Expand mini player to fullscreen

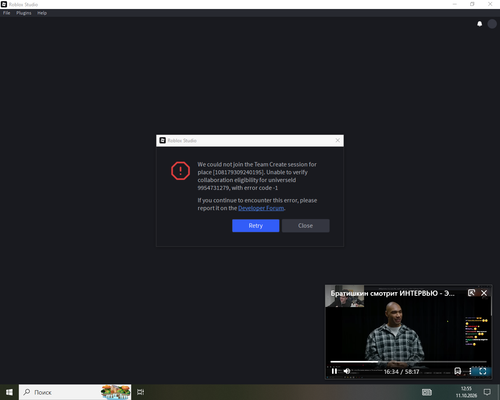482,371
